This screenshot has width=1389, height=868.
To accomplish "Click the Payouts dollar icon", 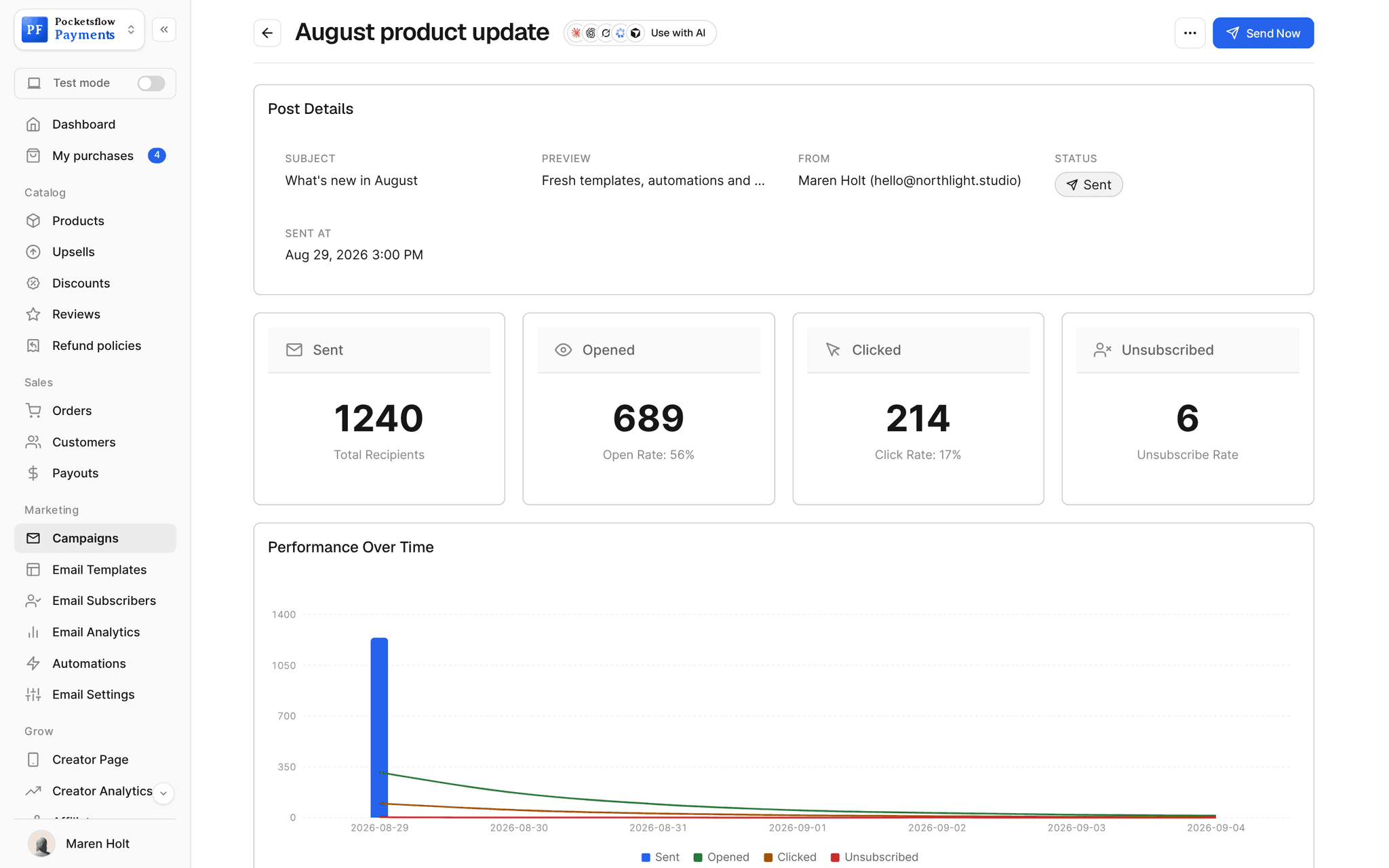I will click(33, 473).
